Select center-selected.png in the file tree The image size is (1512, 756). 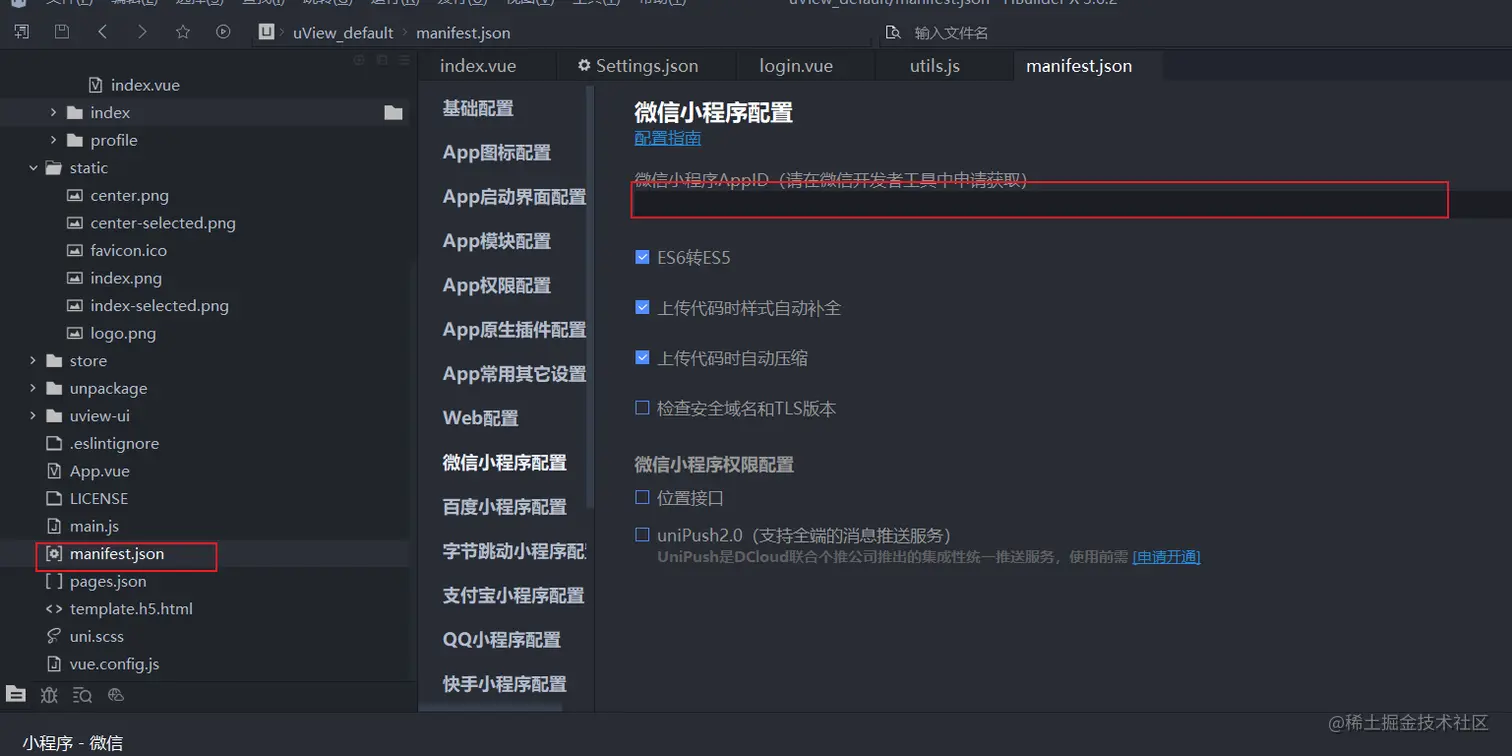163,223
